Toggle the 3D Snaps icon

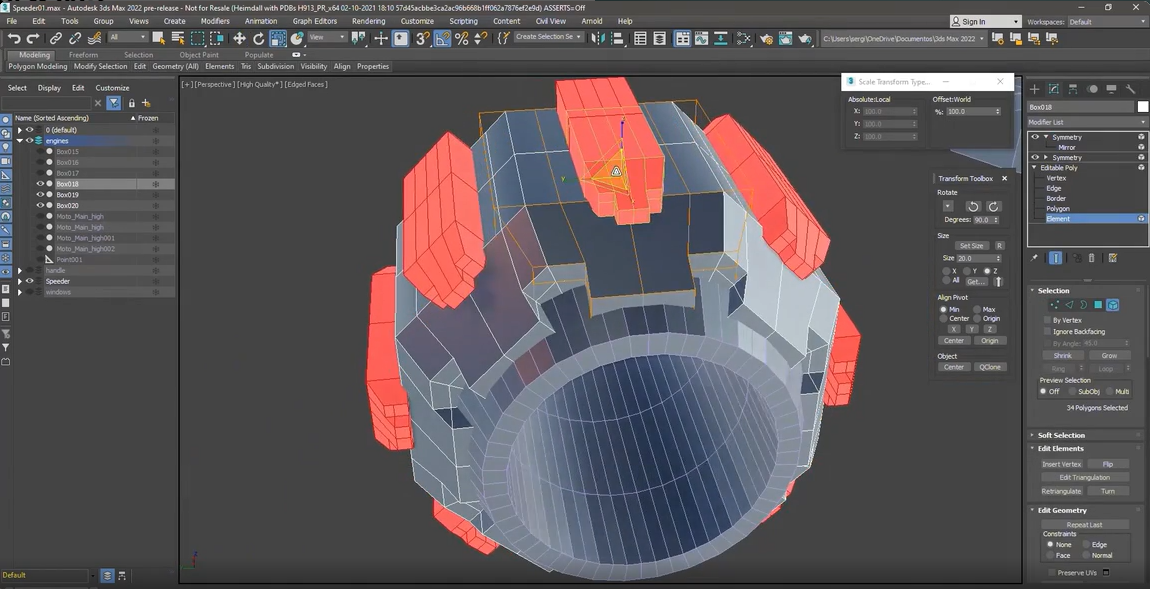423,39
